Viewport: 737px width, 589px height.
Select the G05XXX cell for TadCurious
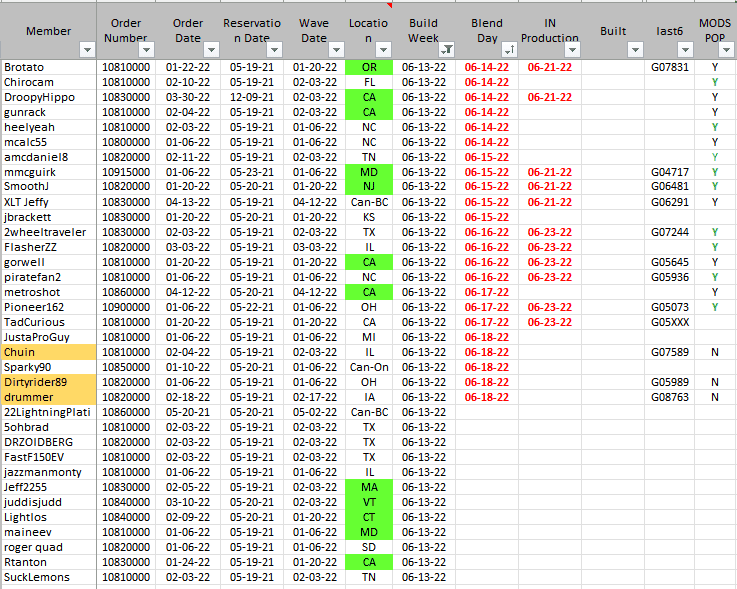pos(669,322)
